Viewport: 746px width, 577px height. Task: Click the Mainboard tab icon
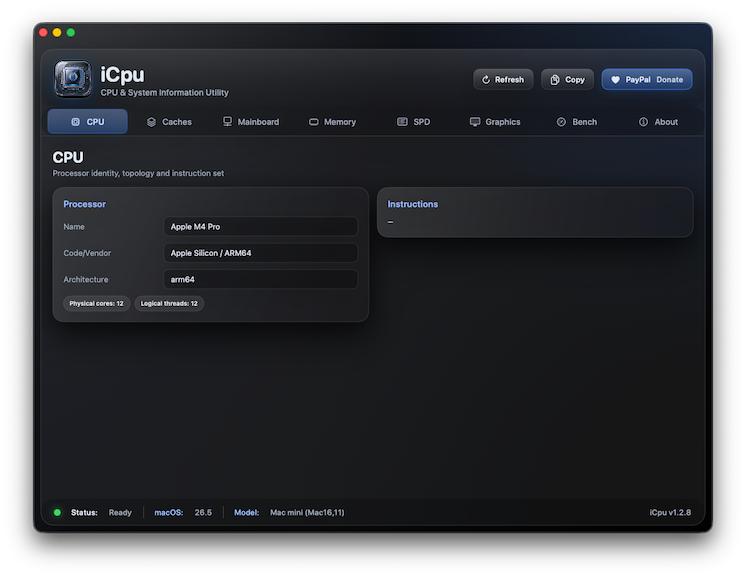pyautogui.click(x=227, y=122)
